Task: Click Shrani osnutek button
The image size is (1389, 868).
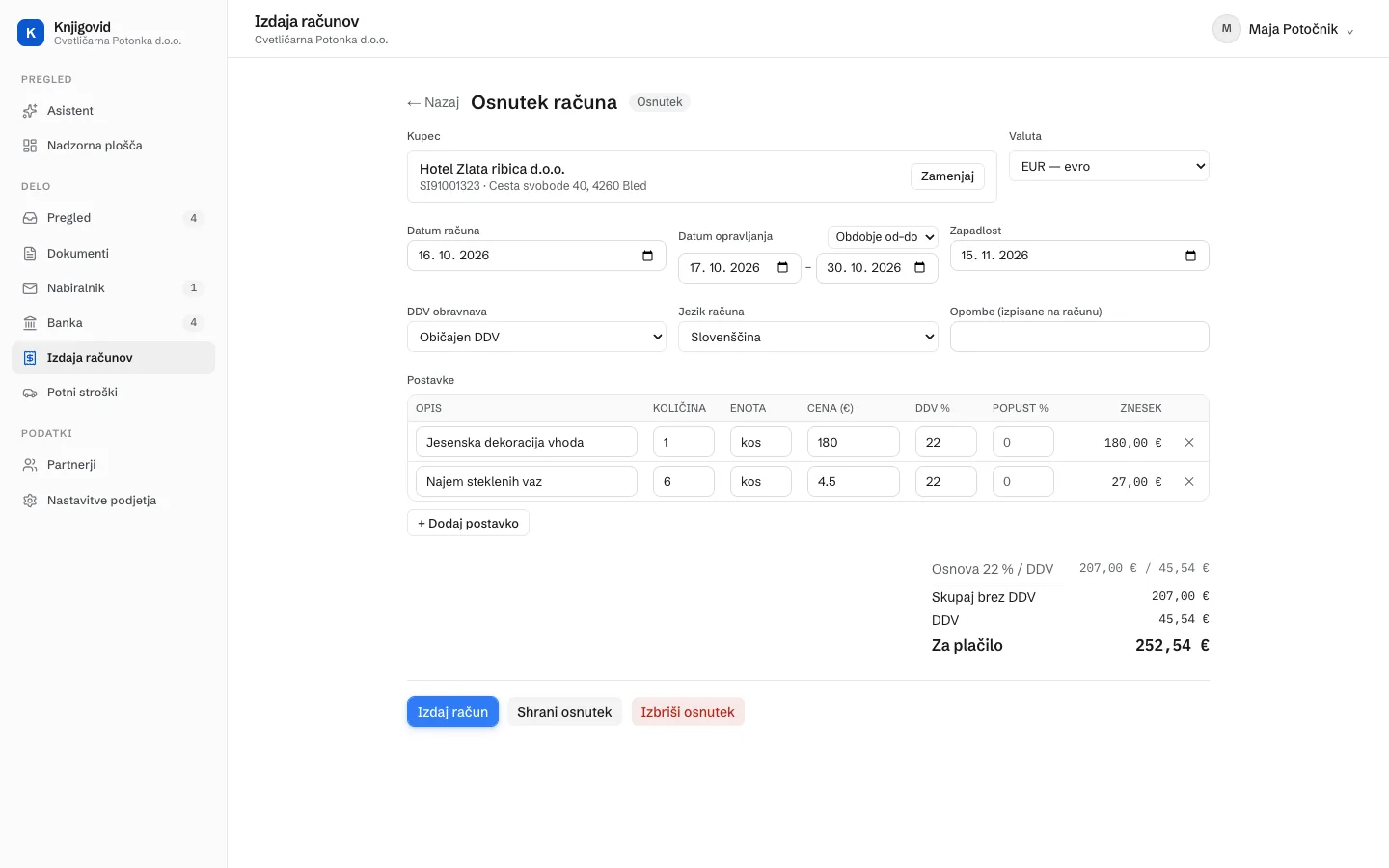Action: point(564,712)
